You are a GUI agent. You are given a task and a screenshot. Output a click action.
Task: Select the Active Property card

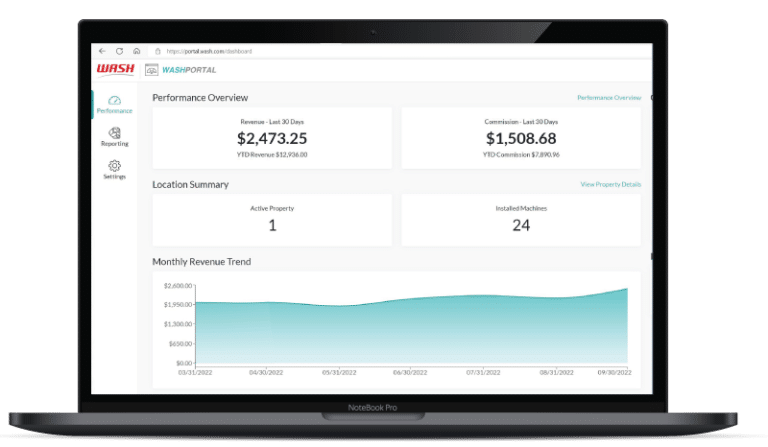pos(273,219)
